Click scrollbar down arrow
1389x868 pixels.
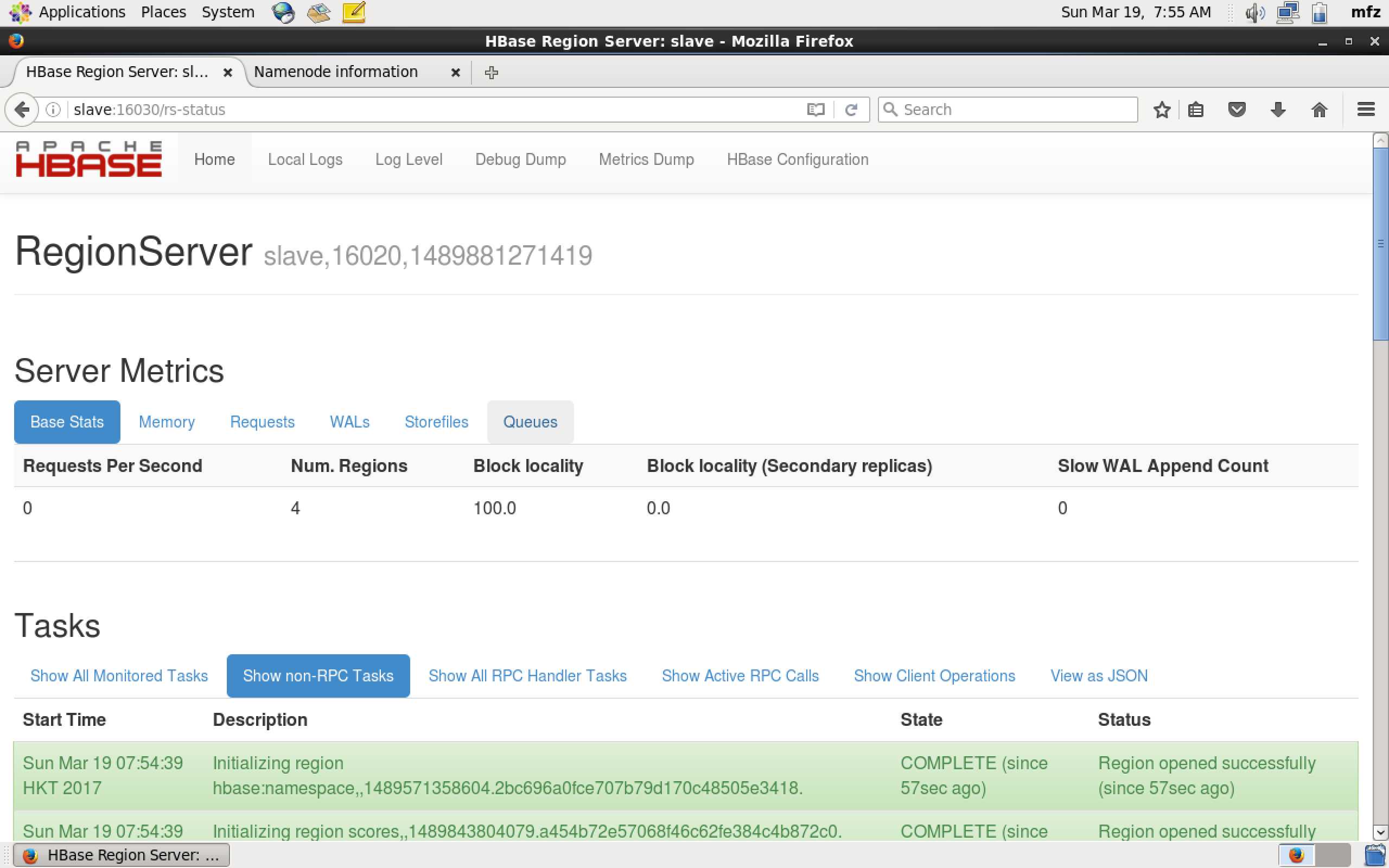1380,832
